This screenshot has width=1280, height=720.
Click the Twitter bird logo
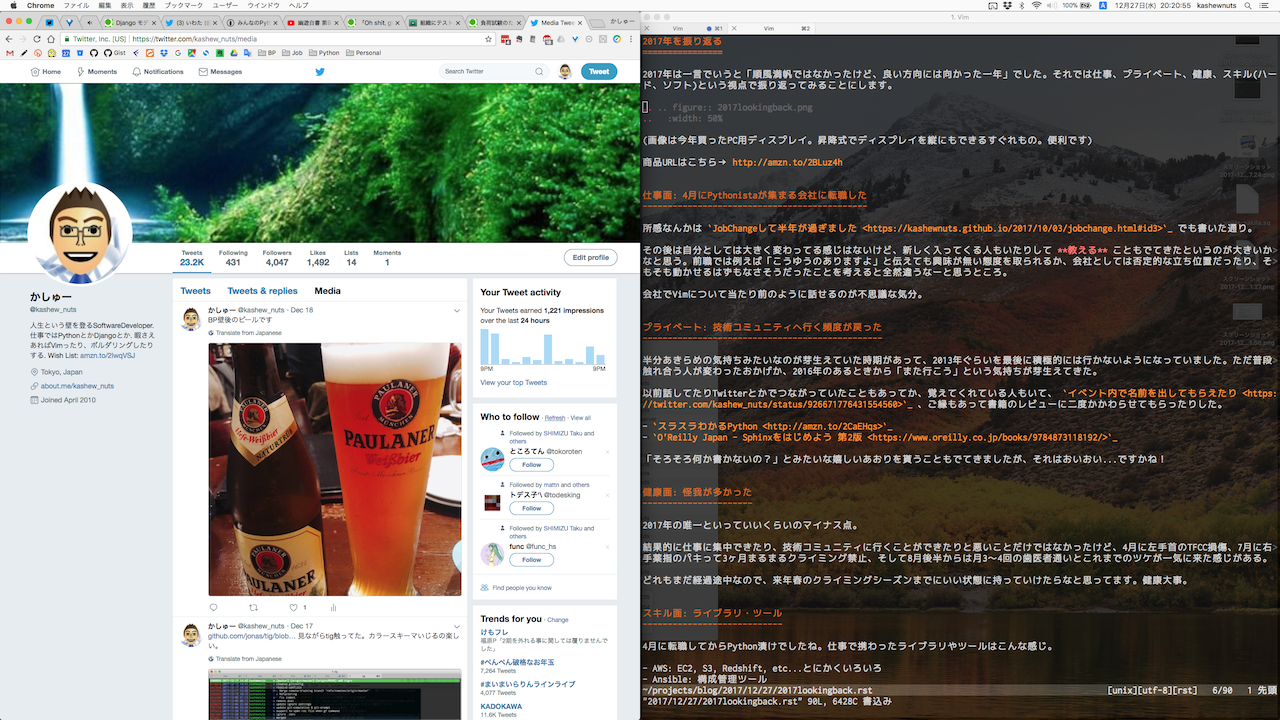pyautogui.click(x=320, y=72)
